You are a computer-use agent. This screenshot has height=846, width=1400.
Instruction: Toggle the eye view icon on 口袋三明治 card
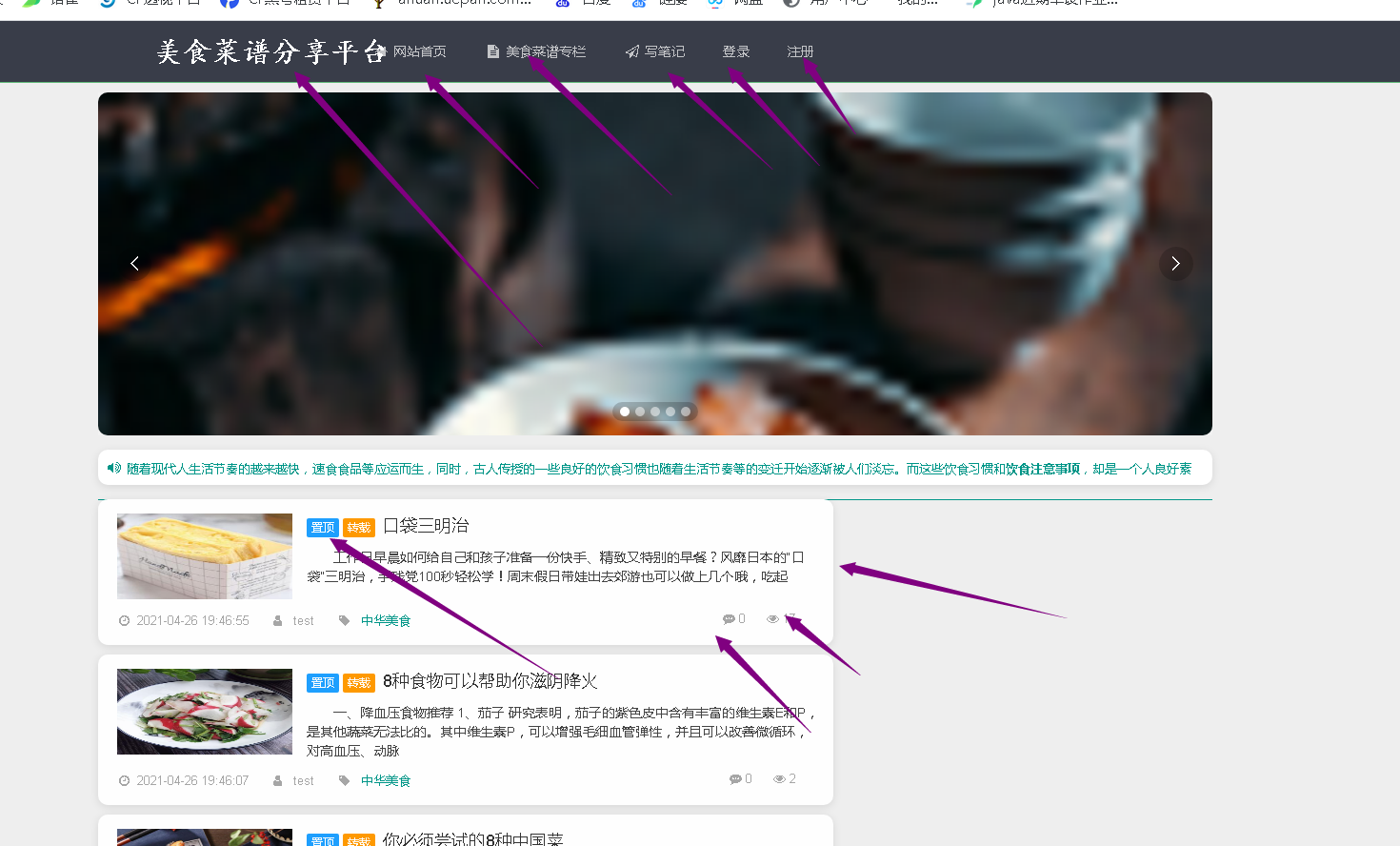pyautogui.click(x=771, y=618)
